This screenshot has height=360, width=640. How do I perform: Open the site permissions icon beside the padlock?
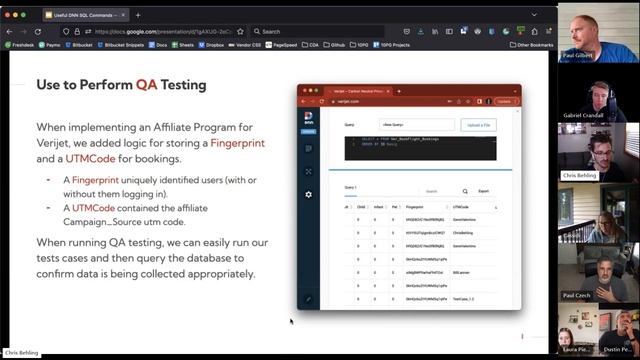pyautogui.click(x=88, y=31)
